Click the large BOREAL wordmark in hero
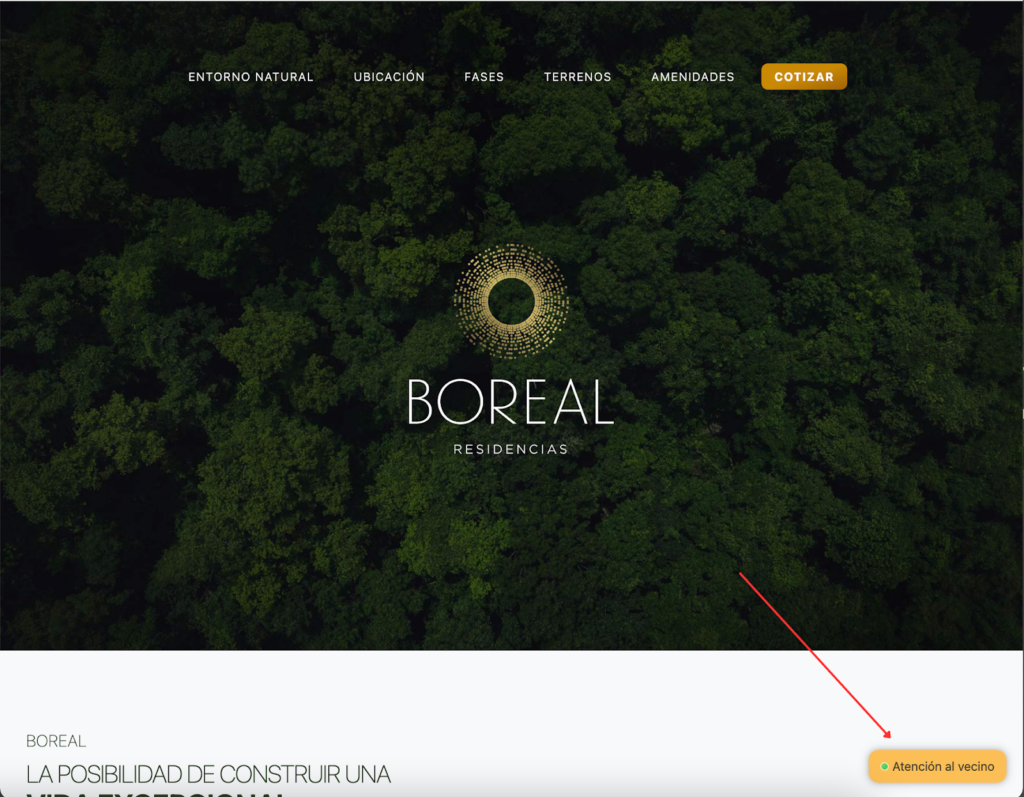1024x797 pixels. [510, 402]
